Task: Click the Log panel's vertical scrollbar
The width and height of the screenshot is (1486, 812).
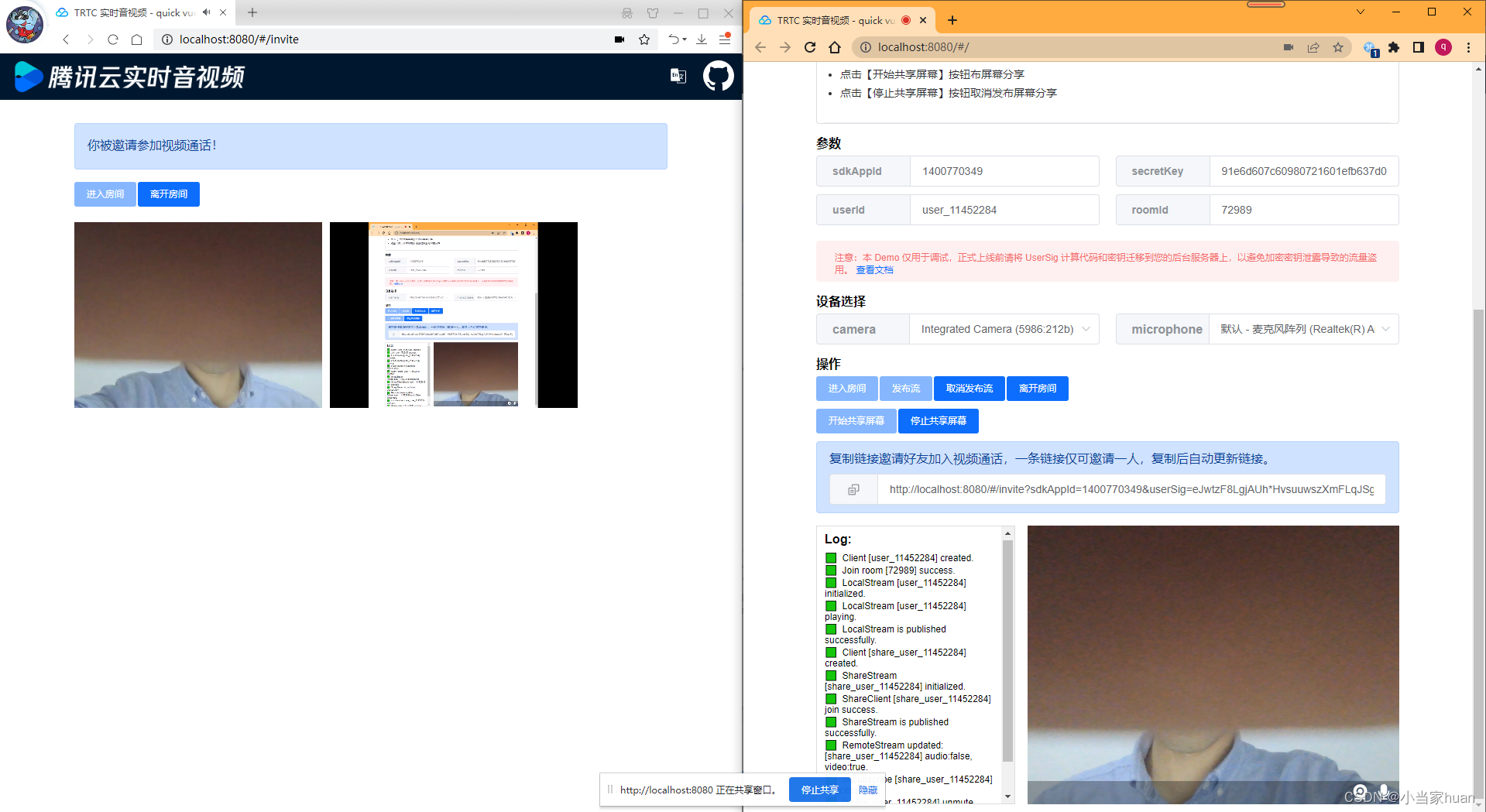Action: coord(1007,650)
